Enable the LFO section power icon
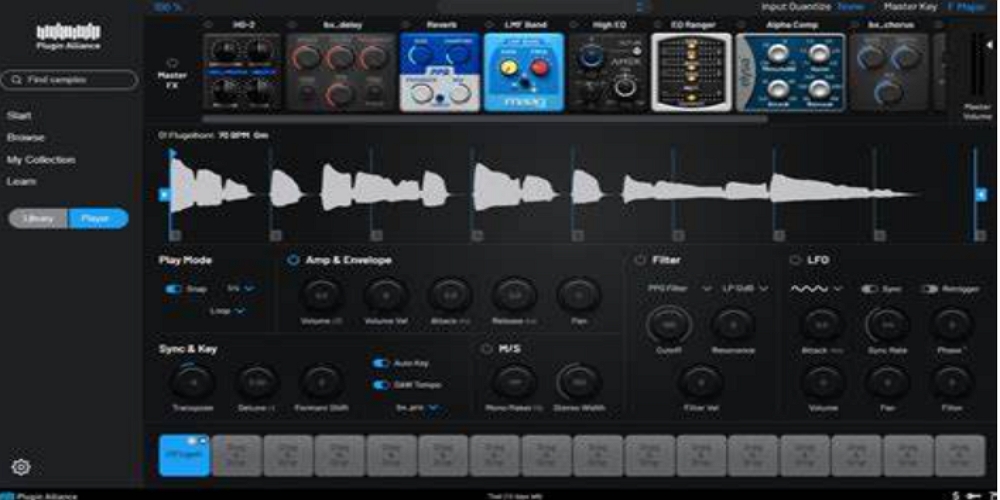 pyautogui.click(x=795, y=260)
